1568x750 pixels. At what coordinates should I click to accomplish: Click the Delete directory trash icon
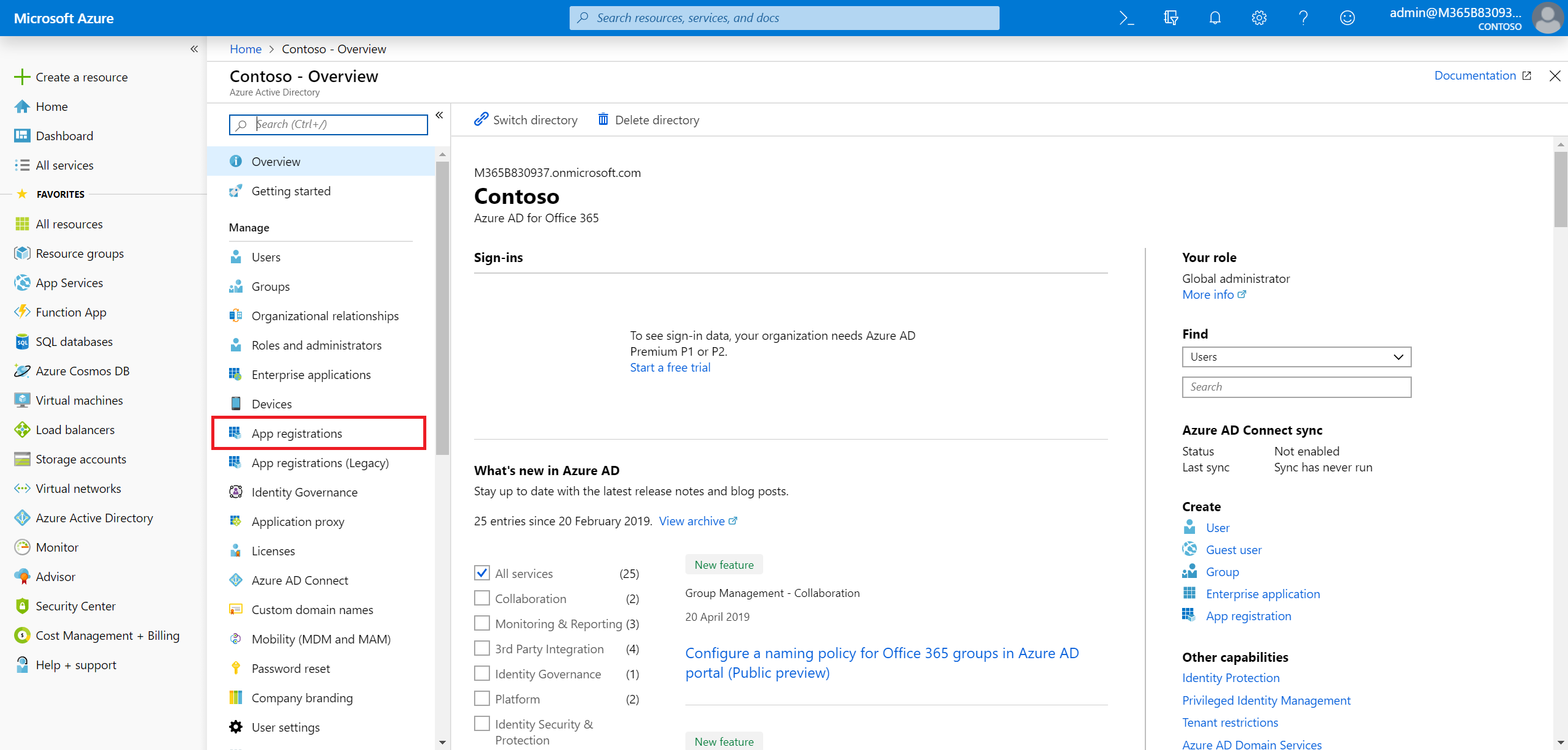[x=603, y=119]
